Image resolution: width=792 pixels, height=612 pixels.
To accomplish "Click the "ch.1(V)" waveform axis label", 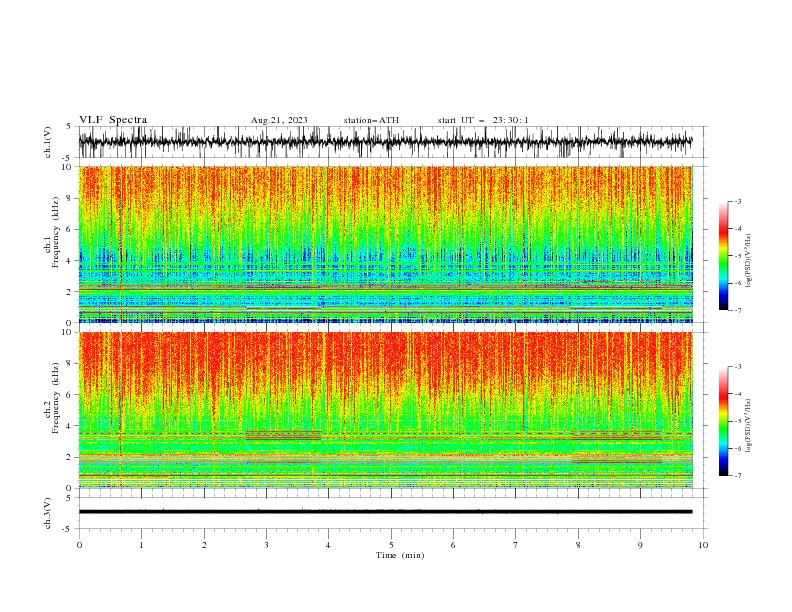I will (48, 142).
